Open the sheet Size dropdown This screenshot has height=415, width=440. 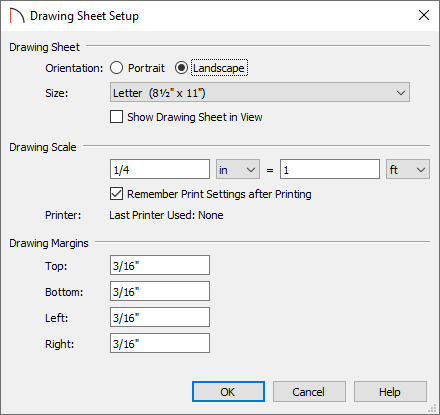(x=260, y=92)
